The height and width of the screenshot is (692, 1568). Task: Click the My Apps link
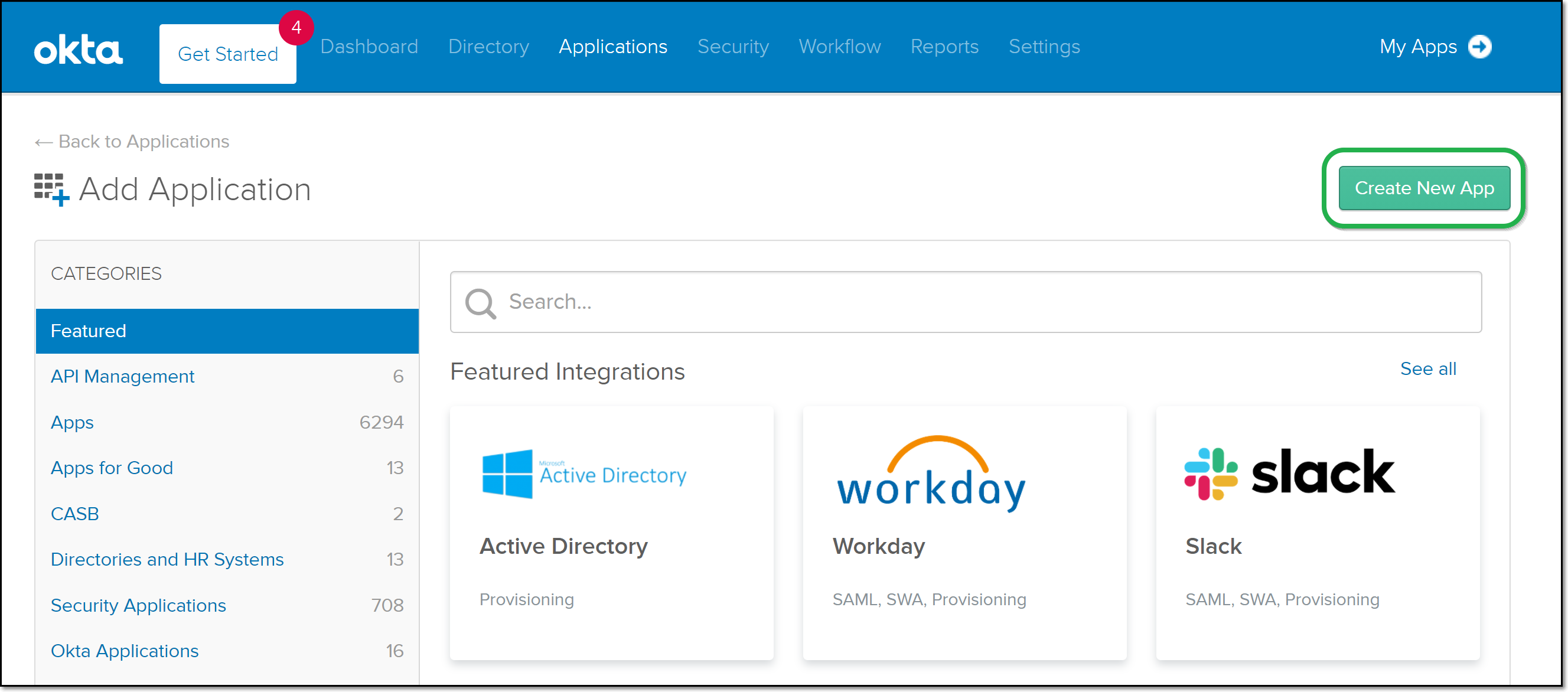(1417, 47)
